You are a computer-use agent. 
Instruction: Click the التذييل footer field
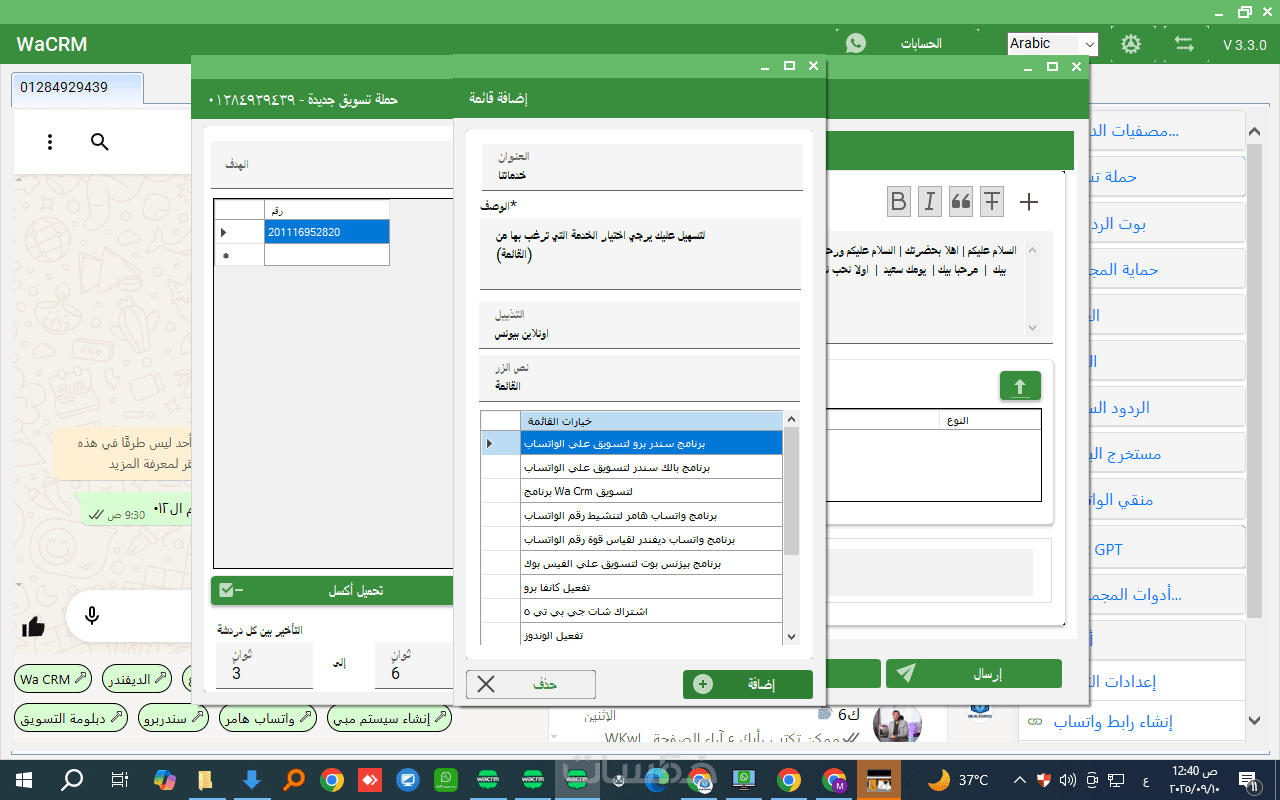(640, 325)
